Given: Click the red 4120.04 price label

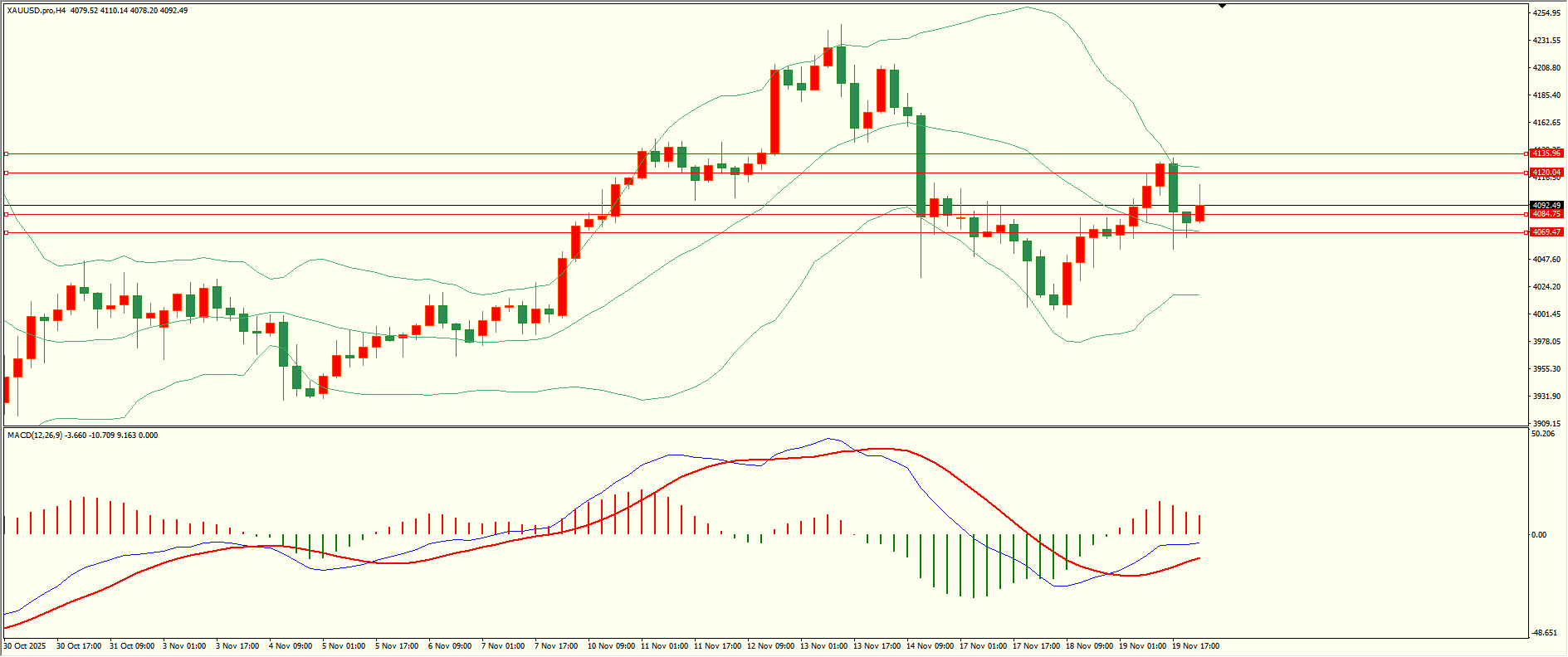Looking at the screenshot, I should coord(1546,173).
